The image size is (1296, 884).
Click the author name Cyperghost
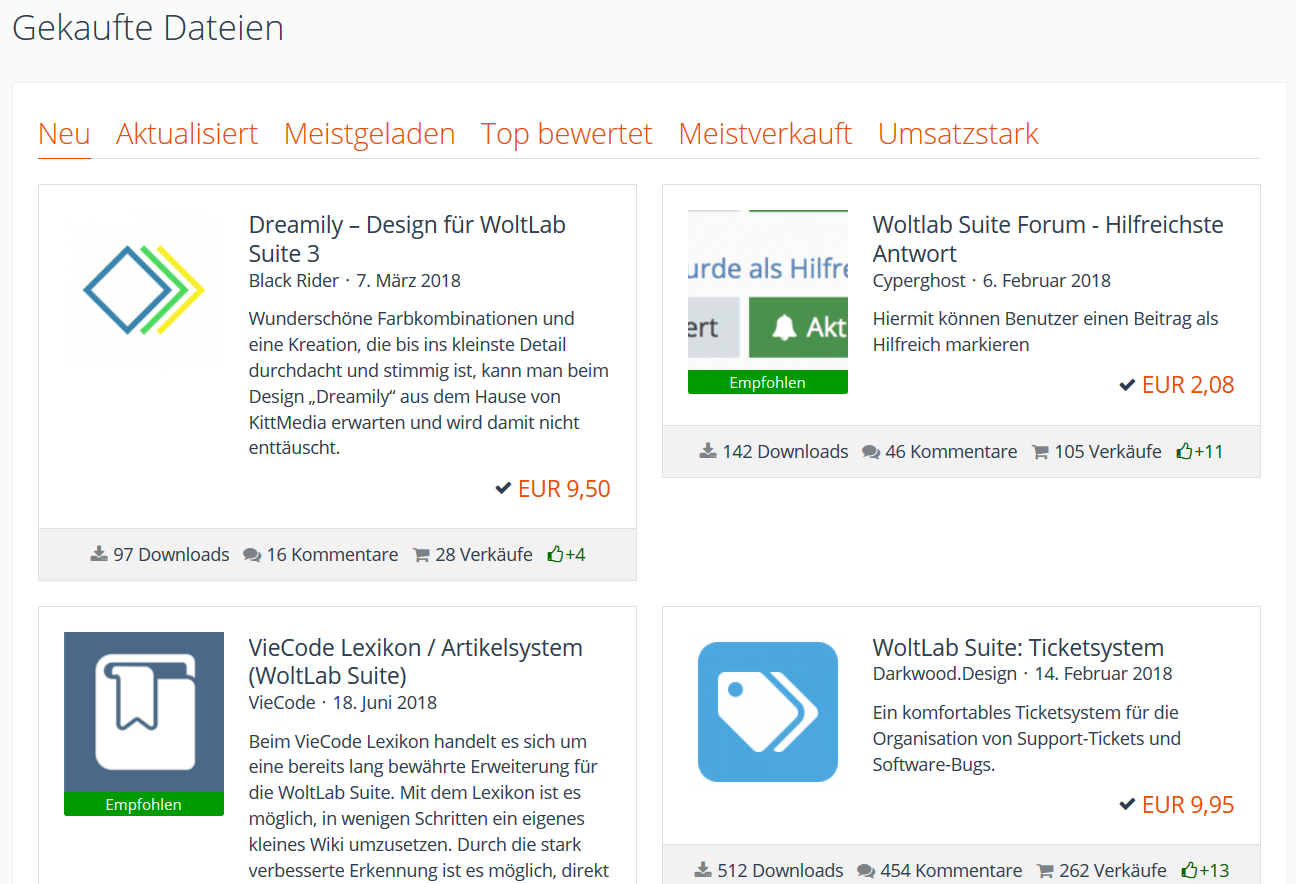(919, 281)
